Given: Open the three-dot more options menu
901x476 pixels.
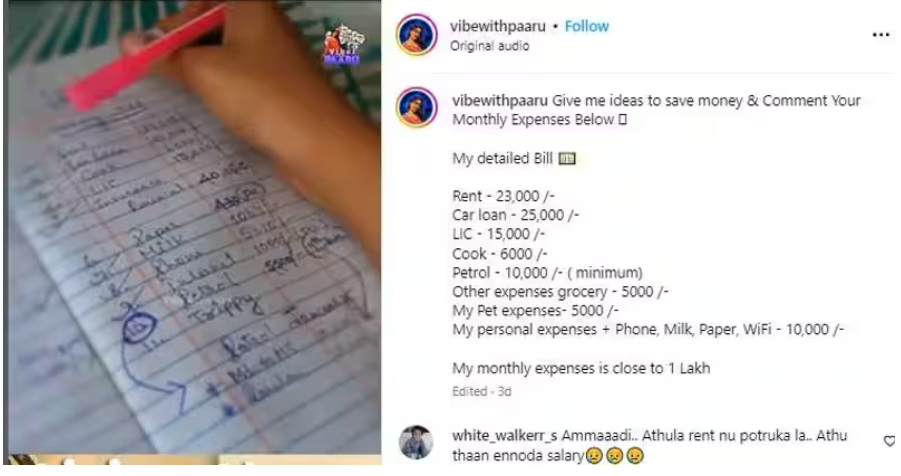Looking at the screenshot, I should [x=880, y=35].
